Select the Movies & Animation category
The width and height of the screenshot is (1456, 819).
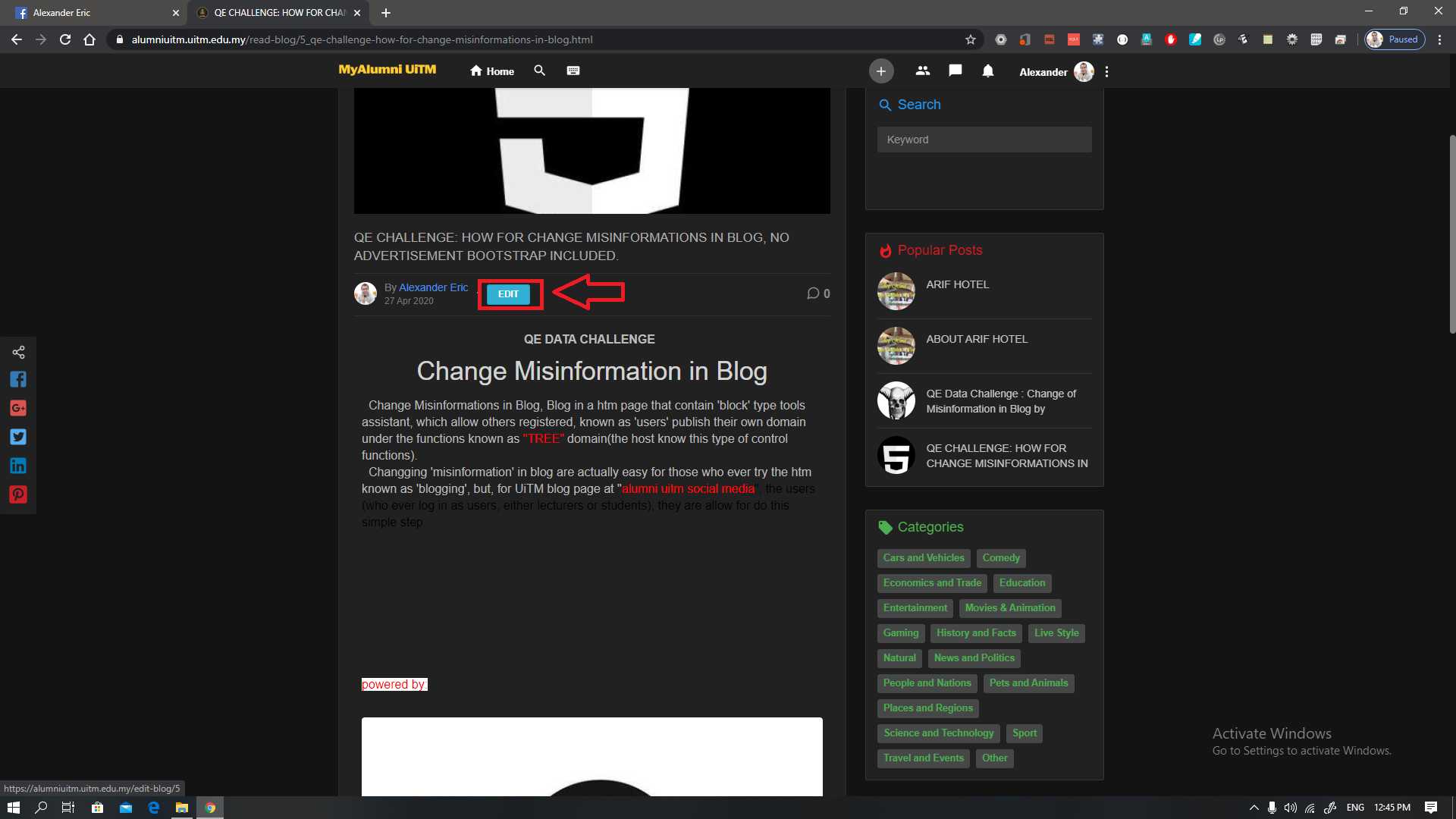click(x=1010, y=608)
